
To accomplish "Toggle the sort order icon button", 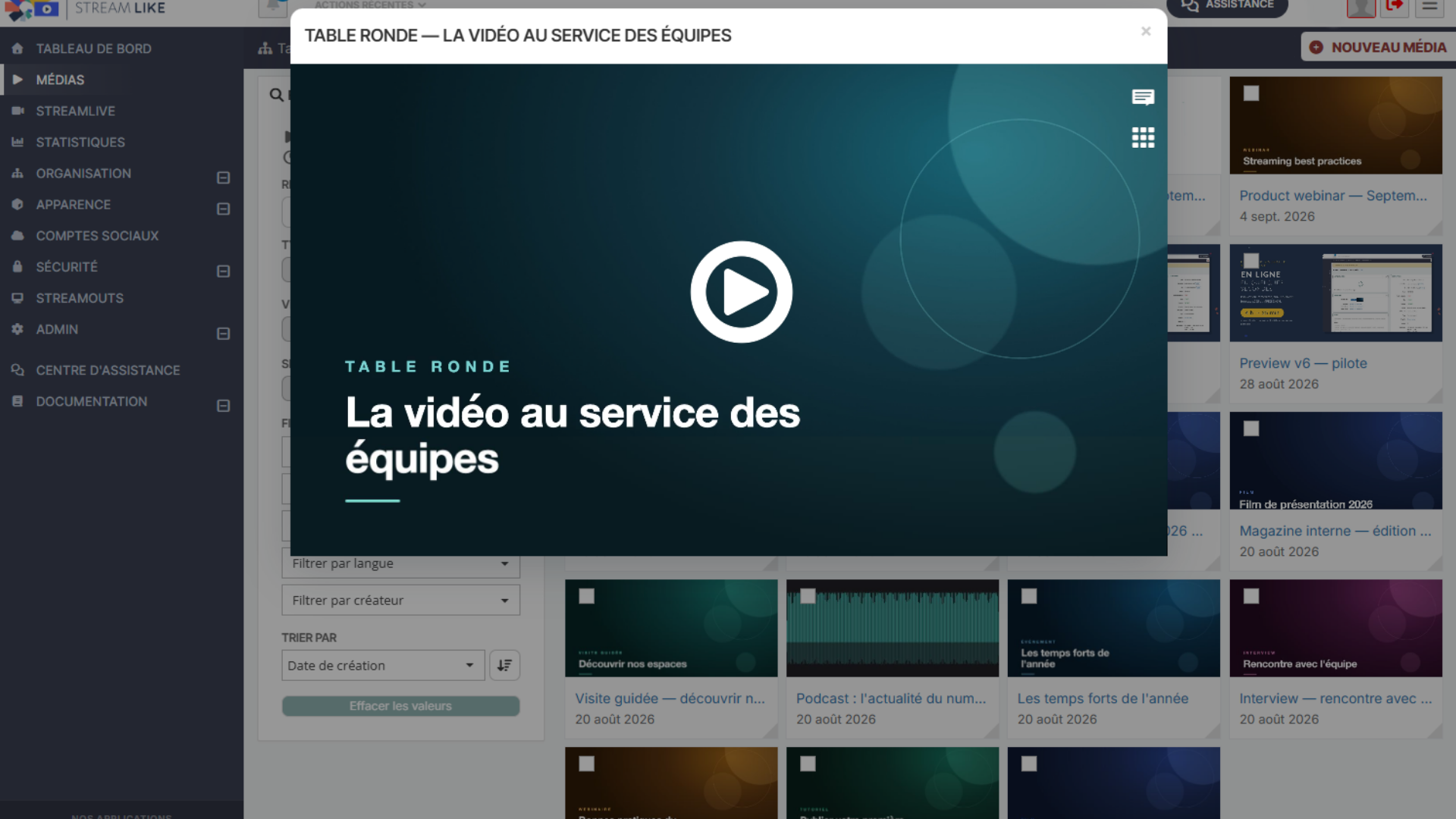I will coord(504,665).
